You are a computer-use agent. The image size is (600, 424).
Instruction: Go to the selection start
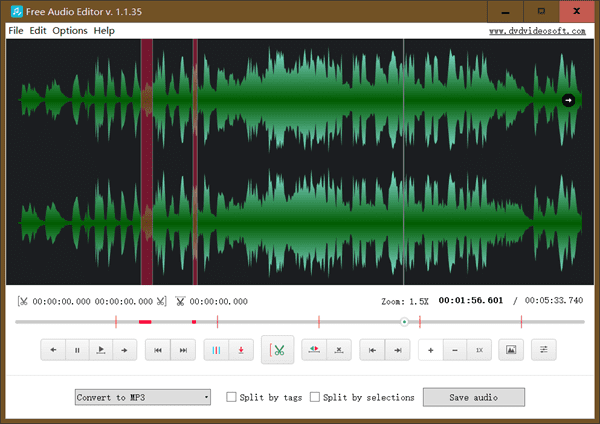372,350
